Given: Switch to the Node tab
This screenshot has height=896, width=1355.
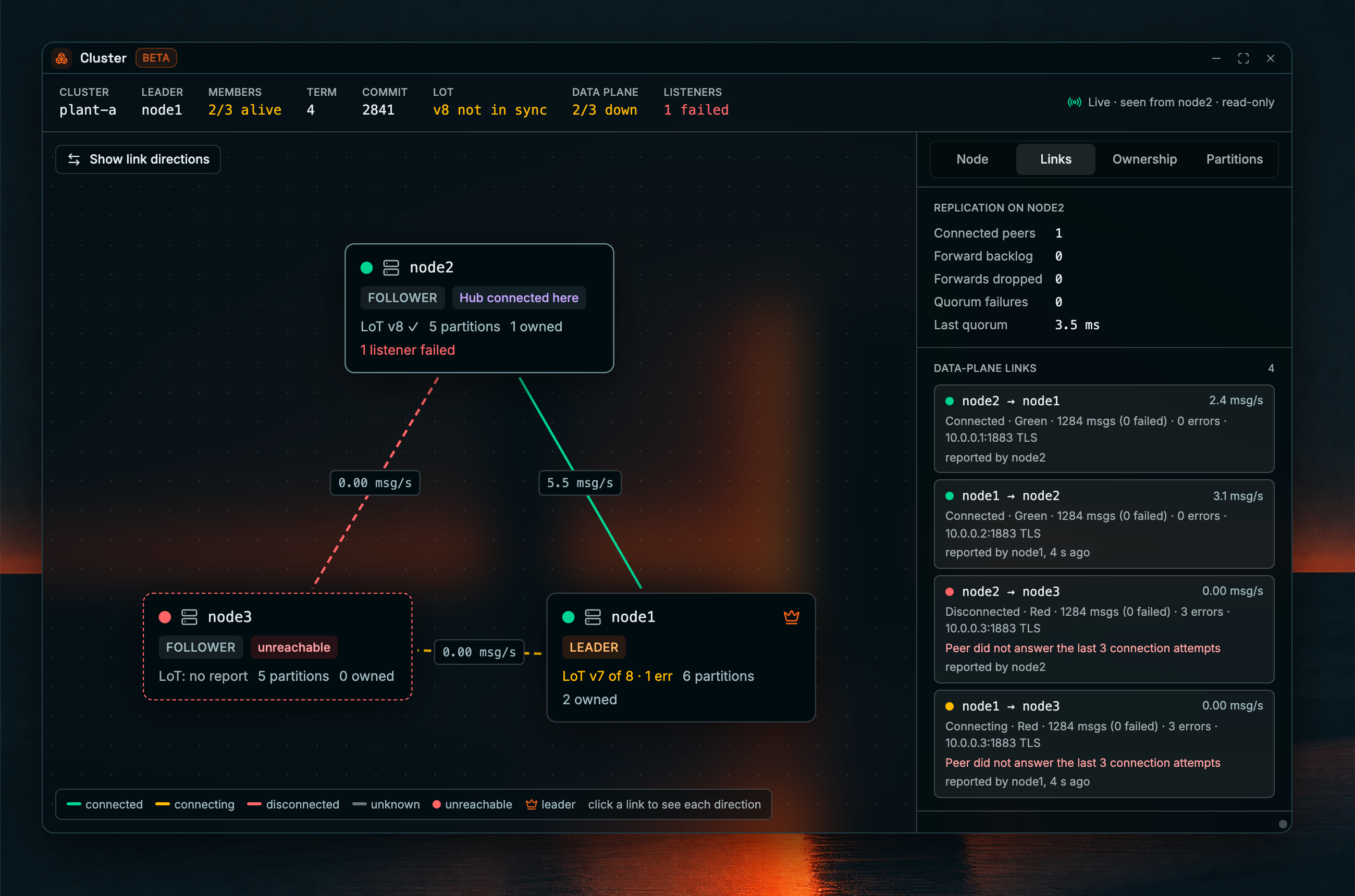Looking at the screenshot, I should [972, 159].
